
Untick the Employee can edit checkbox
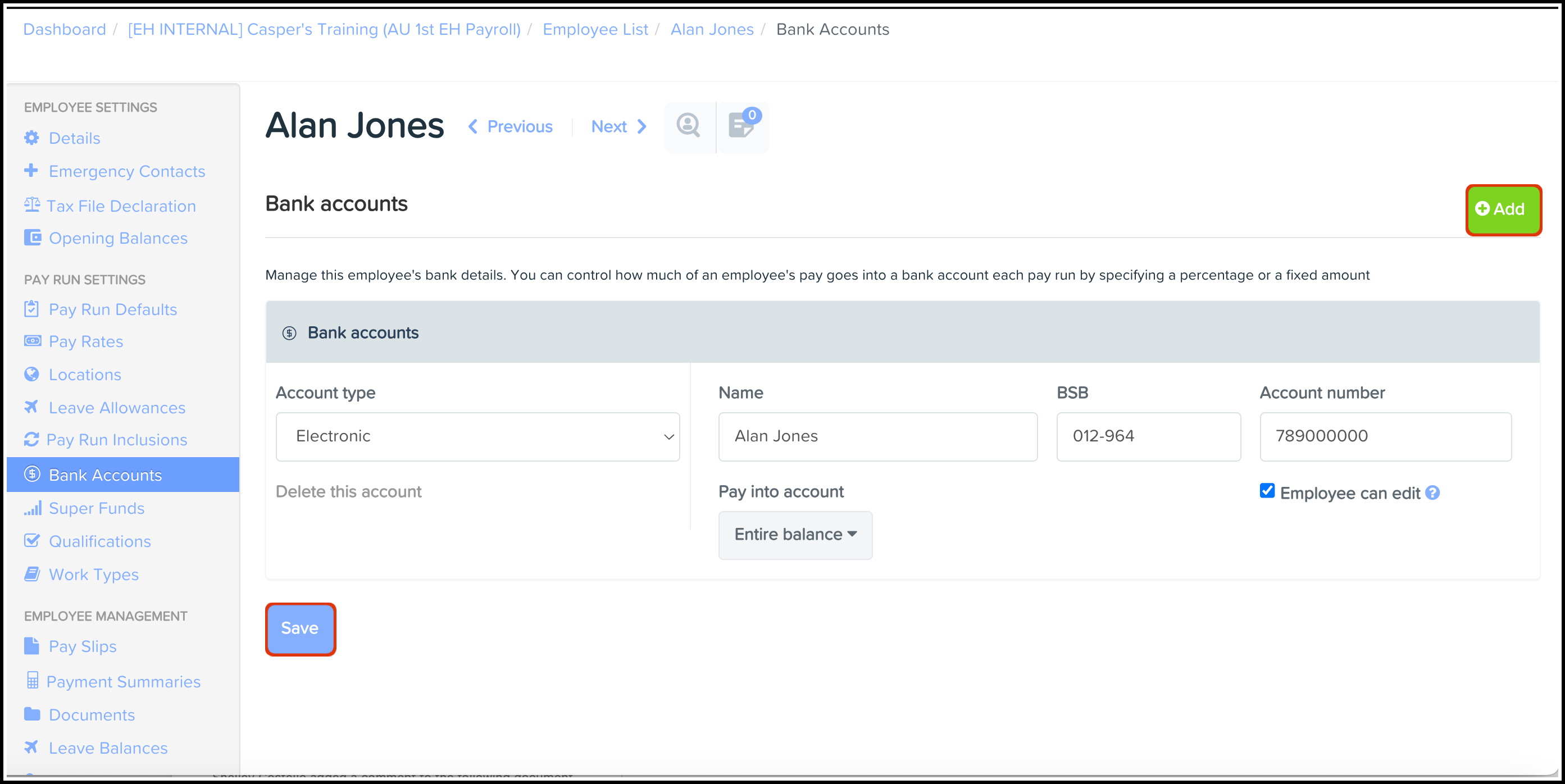[x=1267, y=491]
